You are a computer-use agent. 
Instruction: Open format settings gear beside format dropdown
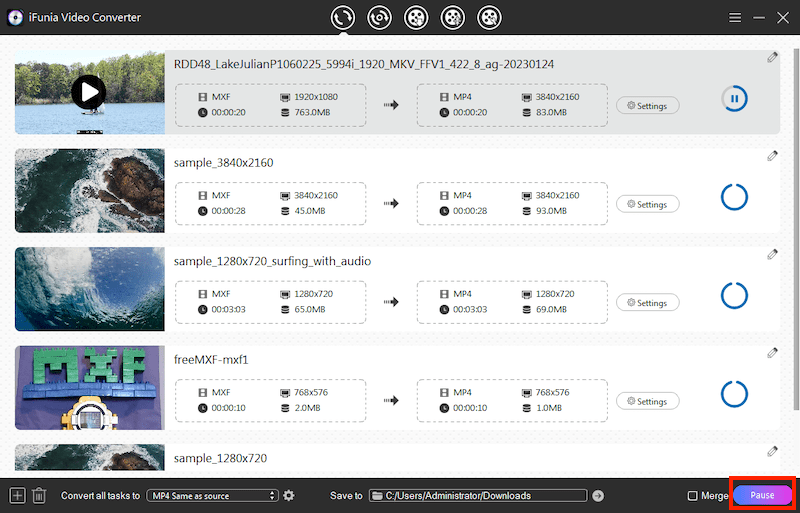click(289, 495)
